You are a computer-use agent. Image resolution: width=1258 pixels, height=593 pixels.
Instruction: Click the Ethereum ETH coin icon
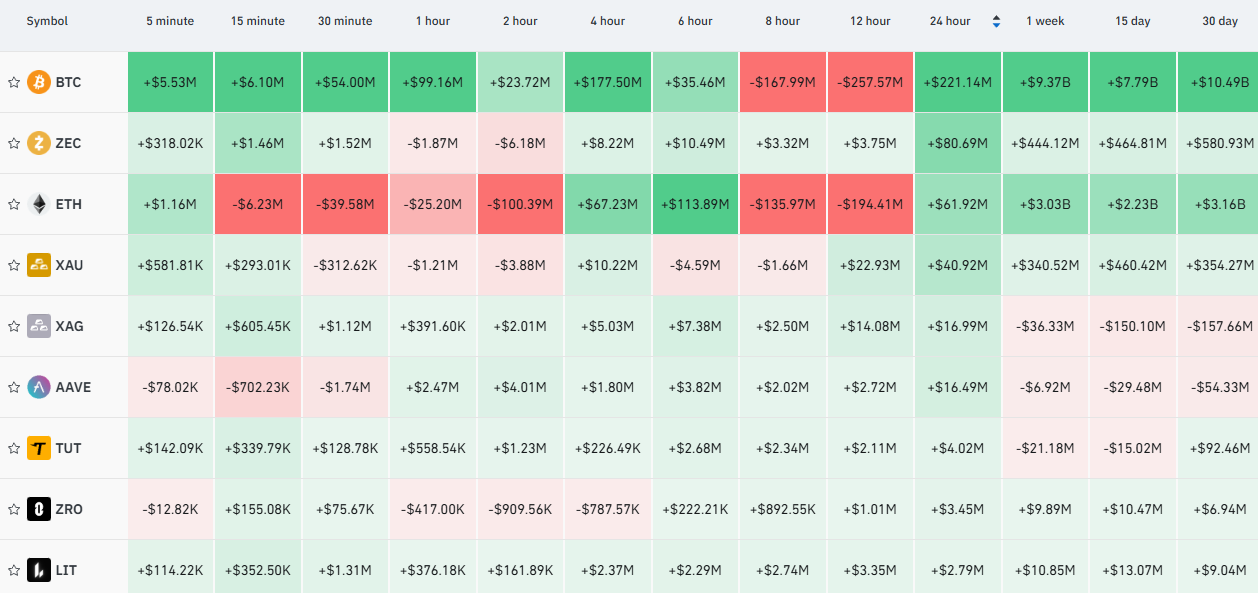(39, 204)
